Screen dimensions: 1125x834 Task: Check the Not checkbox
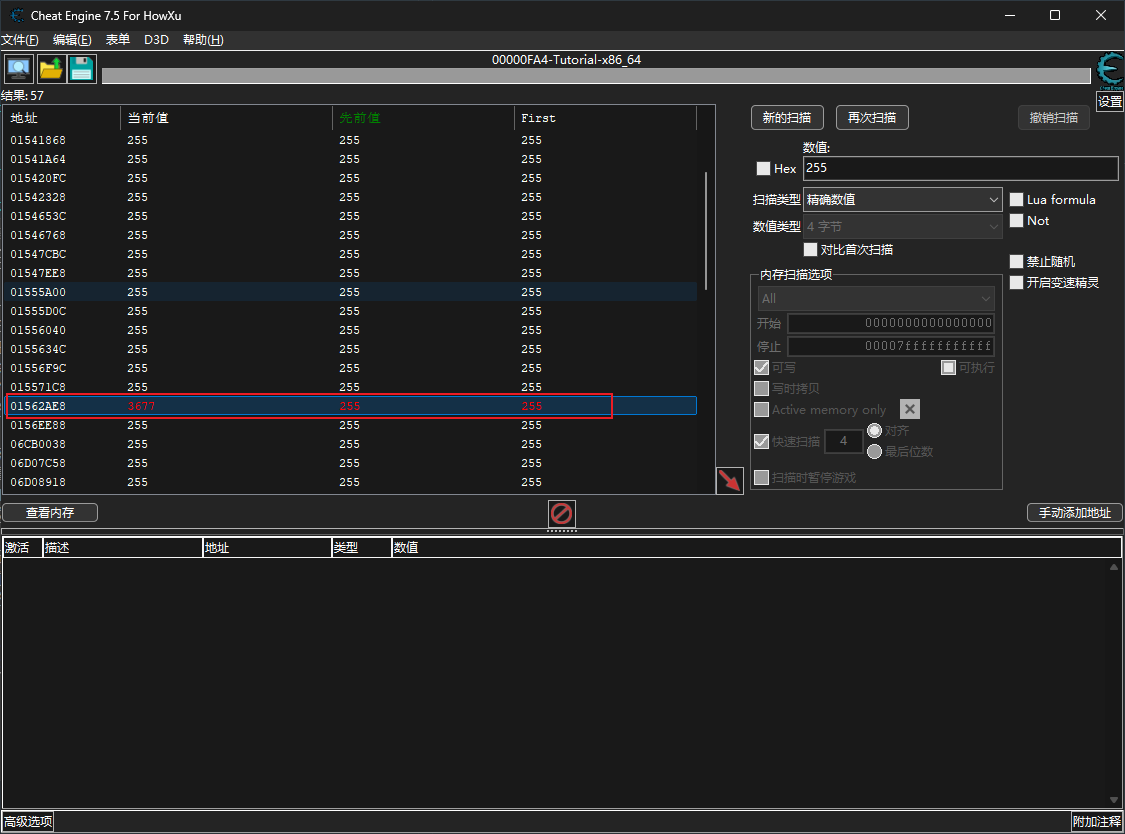[x=1017, y=220]
